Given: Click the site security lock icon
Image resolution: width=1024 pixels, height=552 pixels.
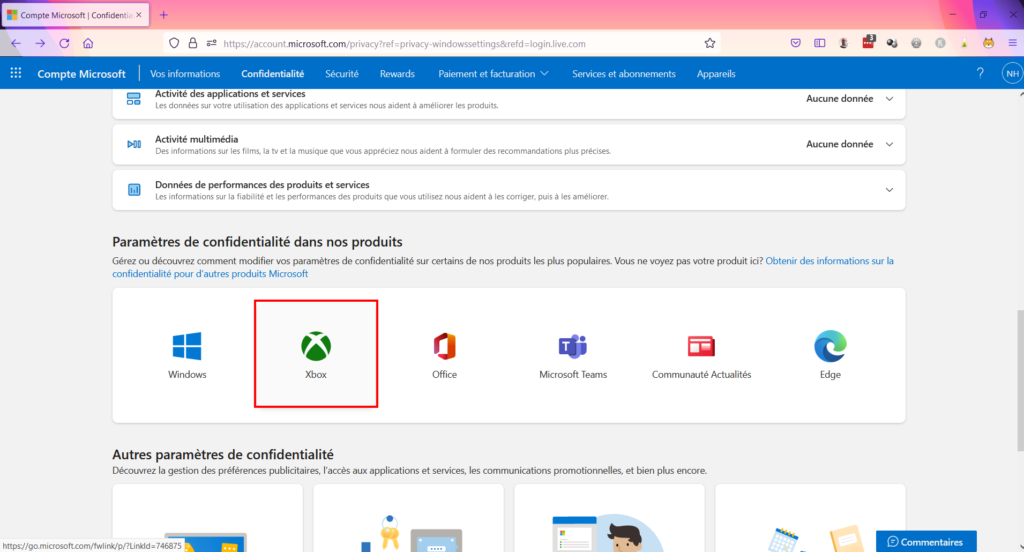Looking at the screenshot, I should 193,43.
